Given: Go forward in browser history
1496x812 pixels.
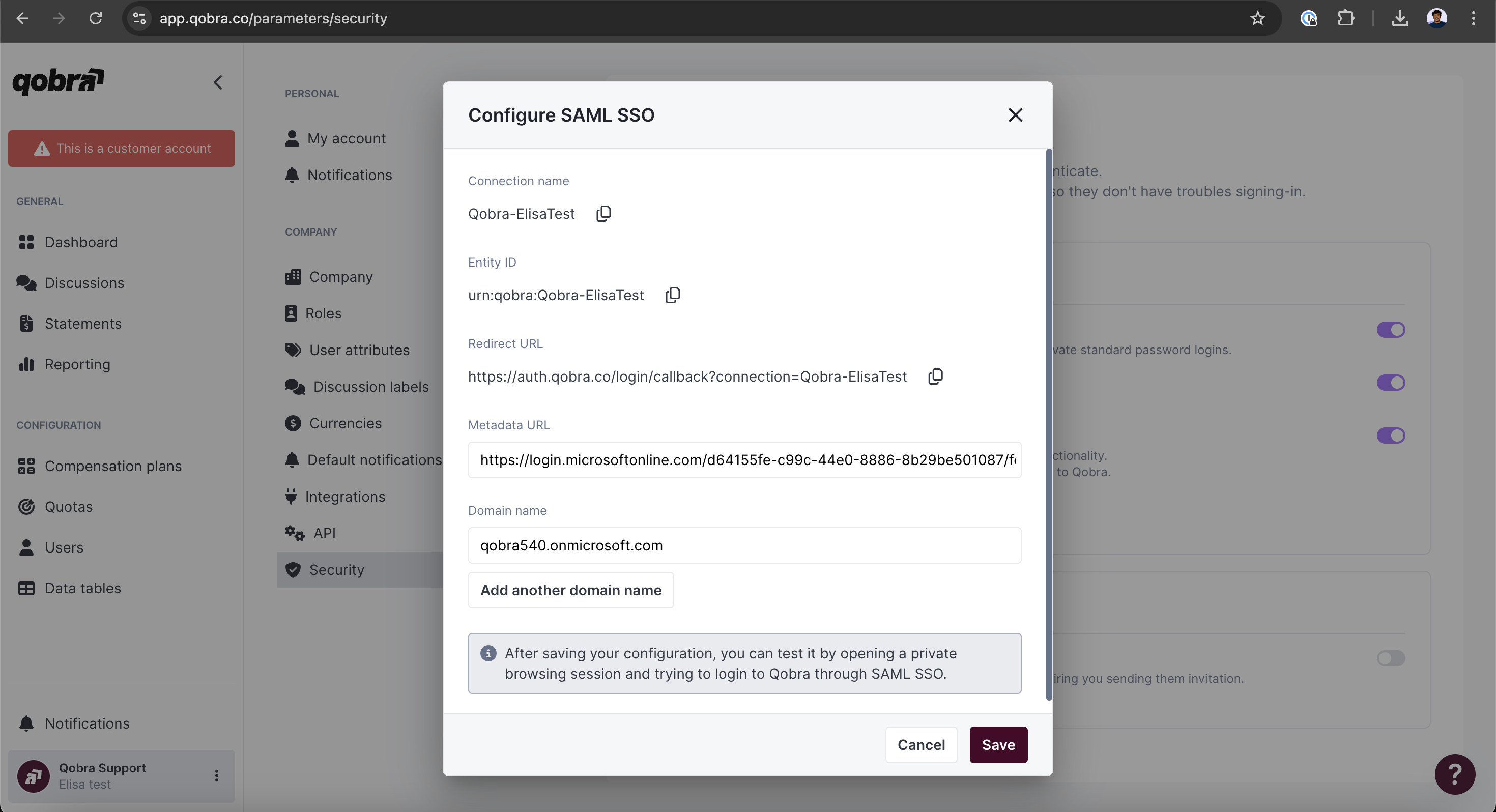Looking at the screenshot, I should coord(59,19).
